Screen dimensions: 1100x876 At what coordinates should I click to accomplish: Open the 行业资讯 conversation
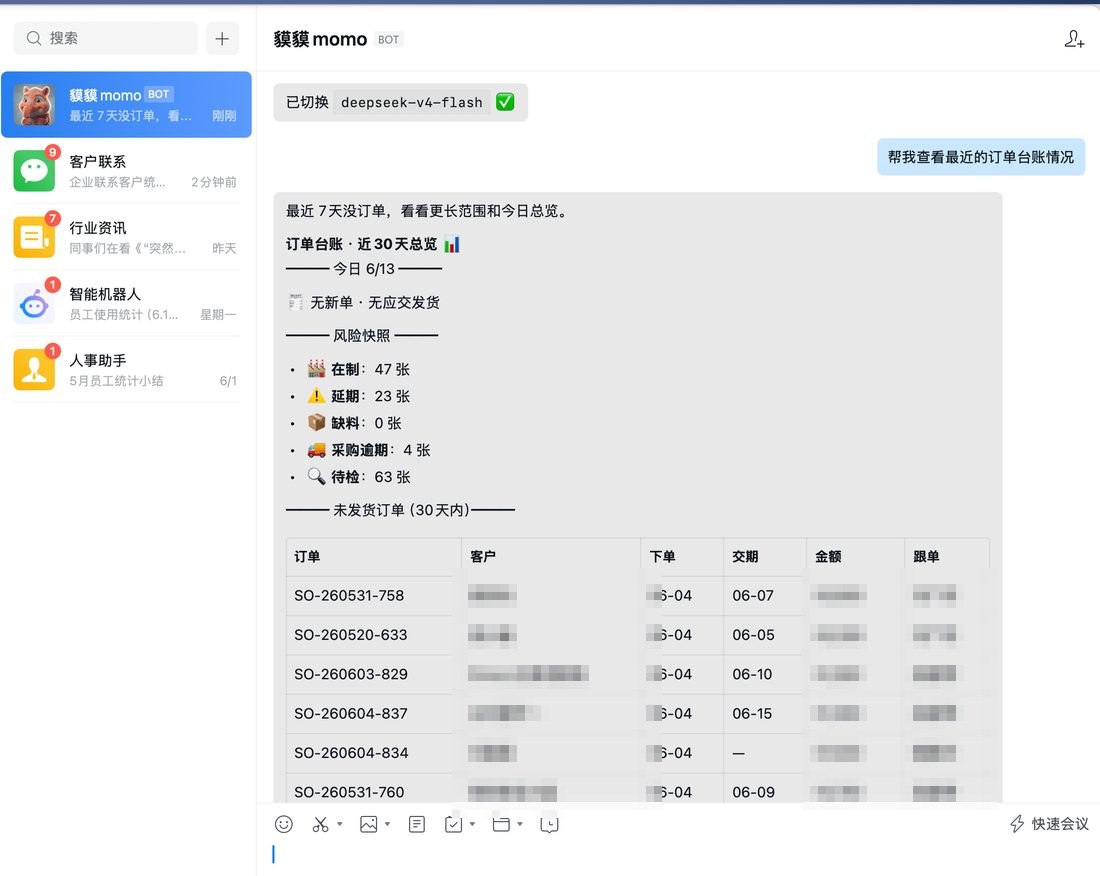coord(126,237)
